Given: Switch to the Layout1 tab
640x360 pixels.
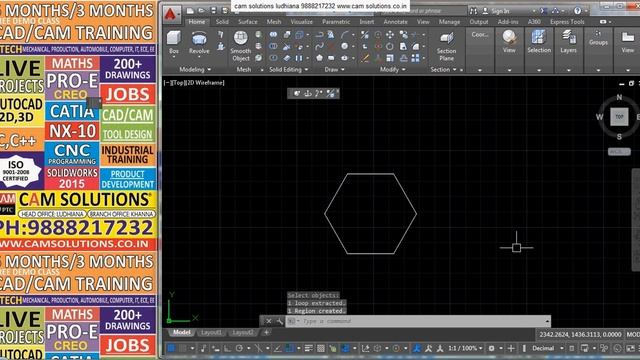Looking at the screenshot, I should pyautogui.click(x=211, y=333).
